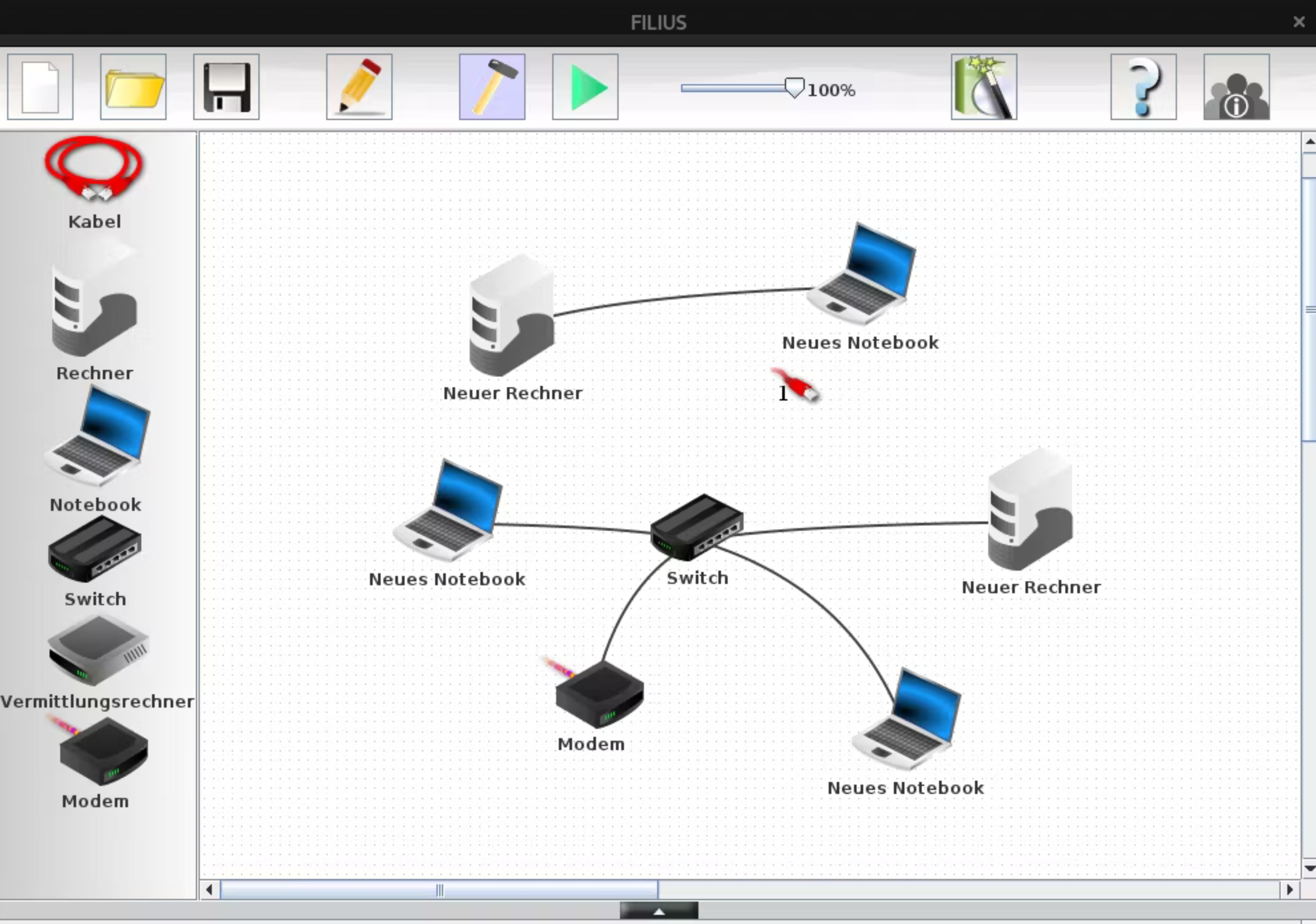
Task: Click vertical scrollbar up arrow
Action: (x=1309, y=142)
